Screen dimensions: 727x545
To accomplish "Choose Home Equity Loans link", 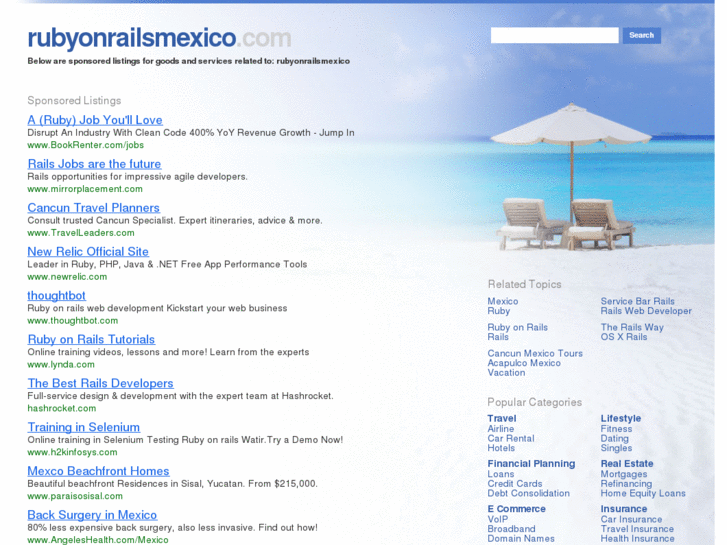I will [643, 494].
